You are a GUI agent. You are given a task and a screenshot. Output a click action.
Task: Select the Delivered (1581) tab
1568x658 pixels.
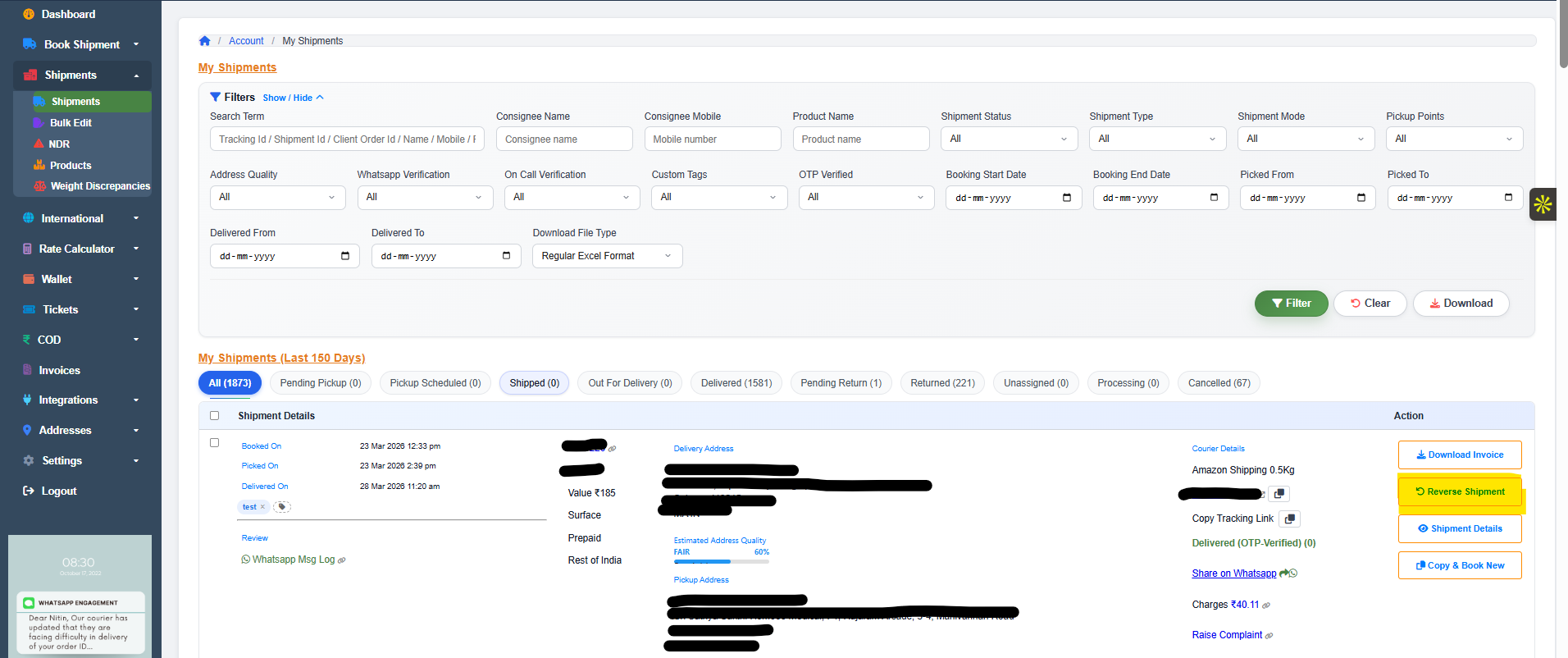736,383
